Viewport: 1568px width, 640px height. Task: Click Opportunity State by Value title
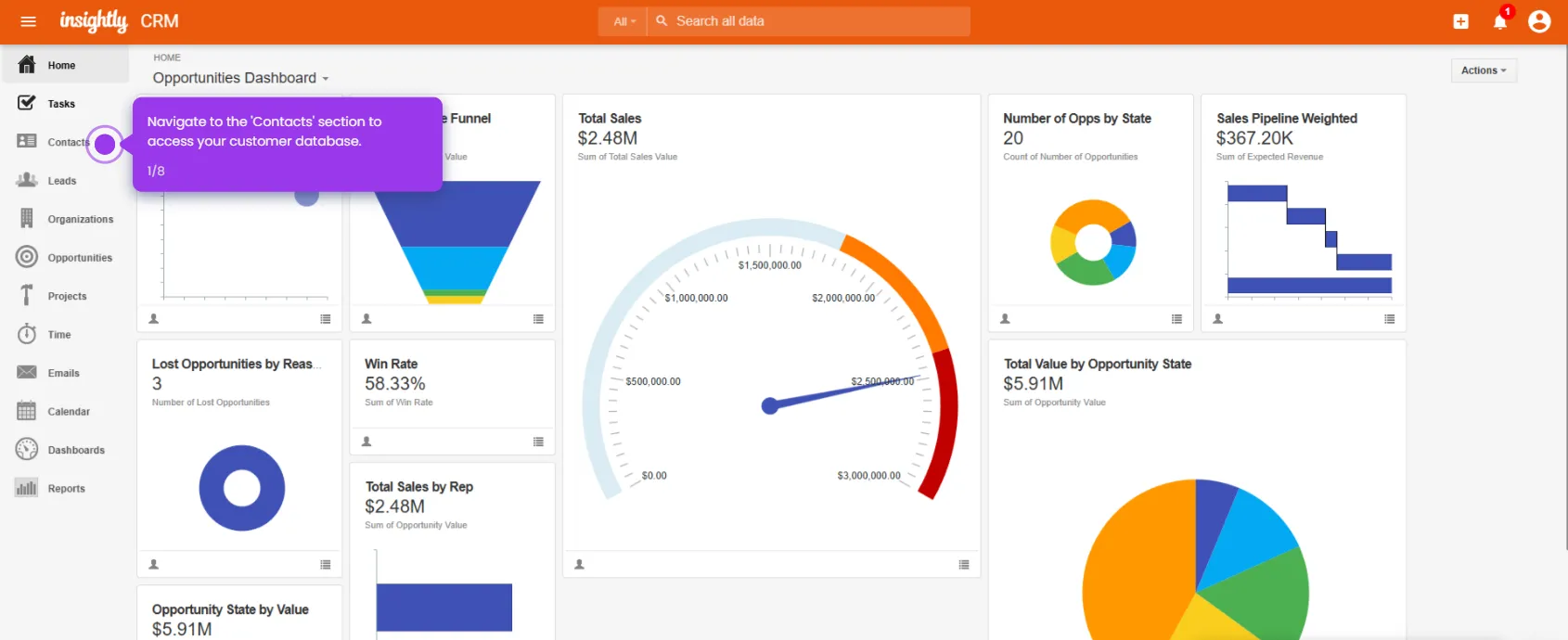click(230, 609)
